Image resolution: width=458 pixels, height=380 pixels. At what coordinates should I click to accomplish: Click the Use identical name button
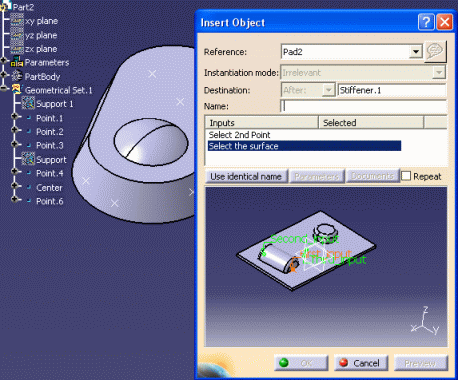click(x=246, y=176)
